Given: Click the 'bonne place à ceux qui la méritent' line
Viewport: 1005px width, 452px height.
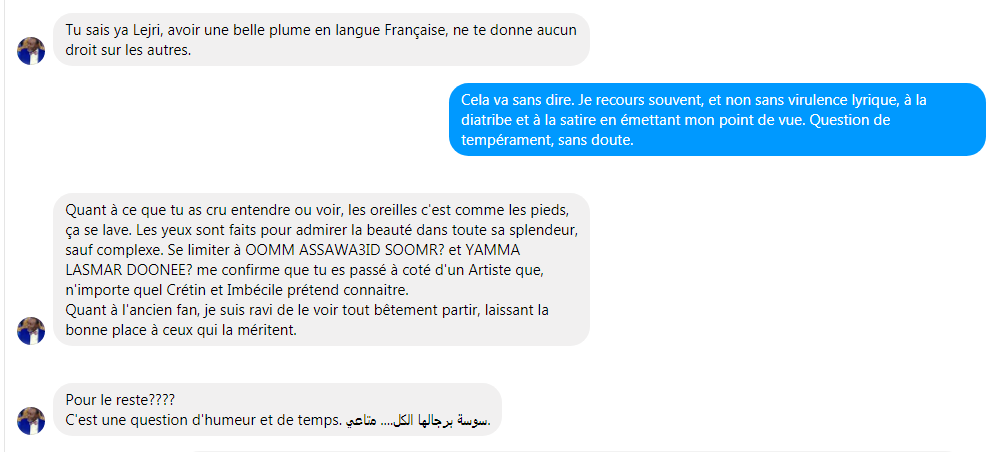Looking at the screenshot, I should click(x=181, y=331).
